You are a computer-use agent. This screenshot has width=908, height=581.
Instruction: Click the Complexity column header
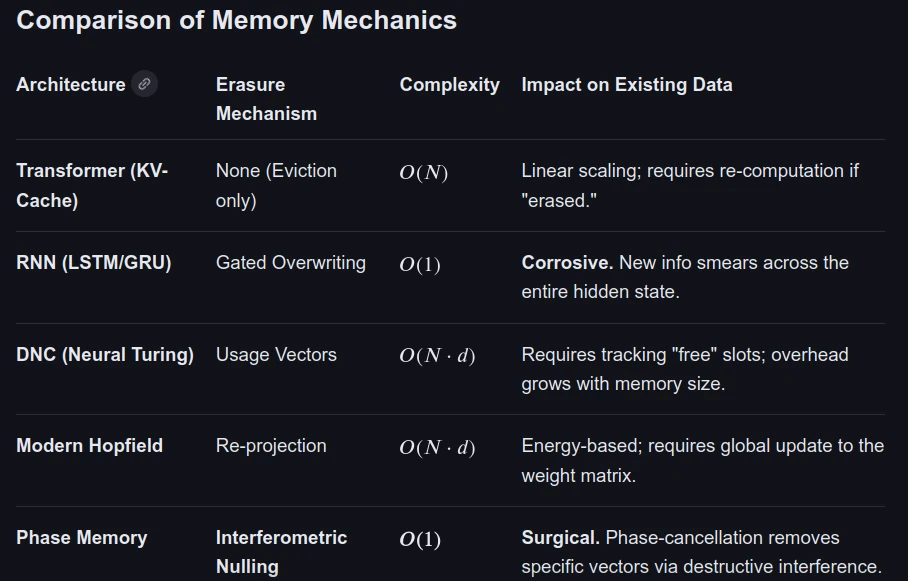[x=449, y=85]
